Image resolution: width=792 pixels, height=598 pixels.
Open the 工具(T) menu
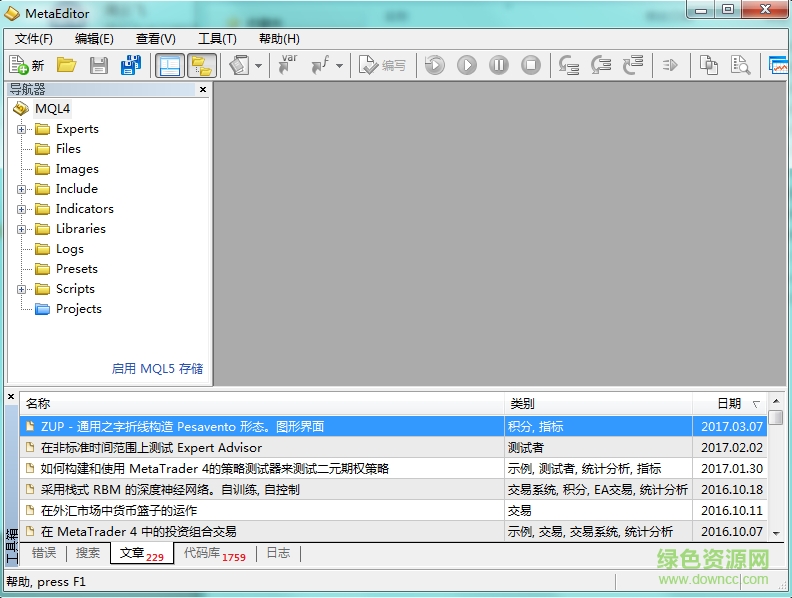click(217, 38)
